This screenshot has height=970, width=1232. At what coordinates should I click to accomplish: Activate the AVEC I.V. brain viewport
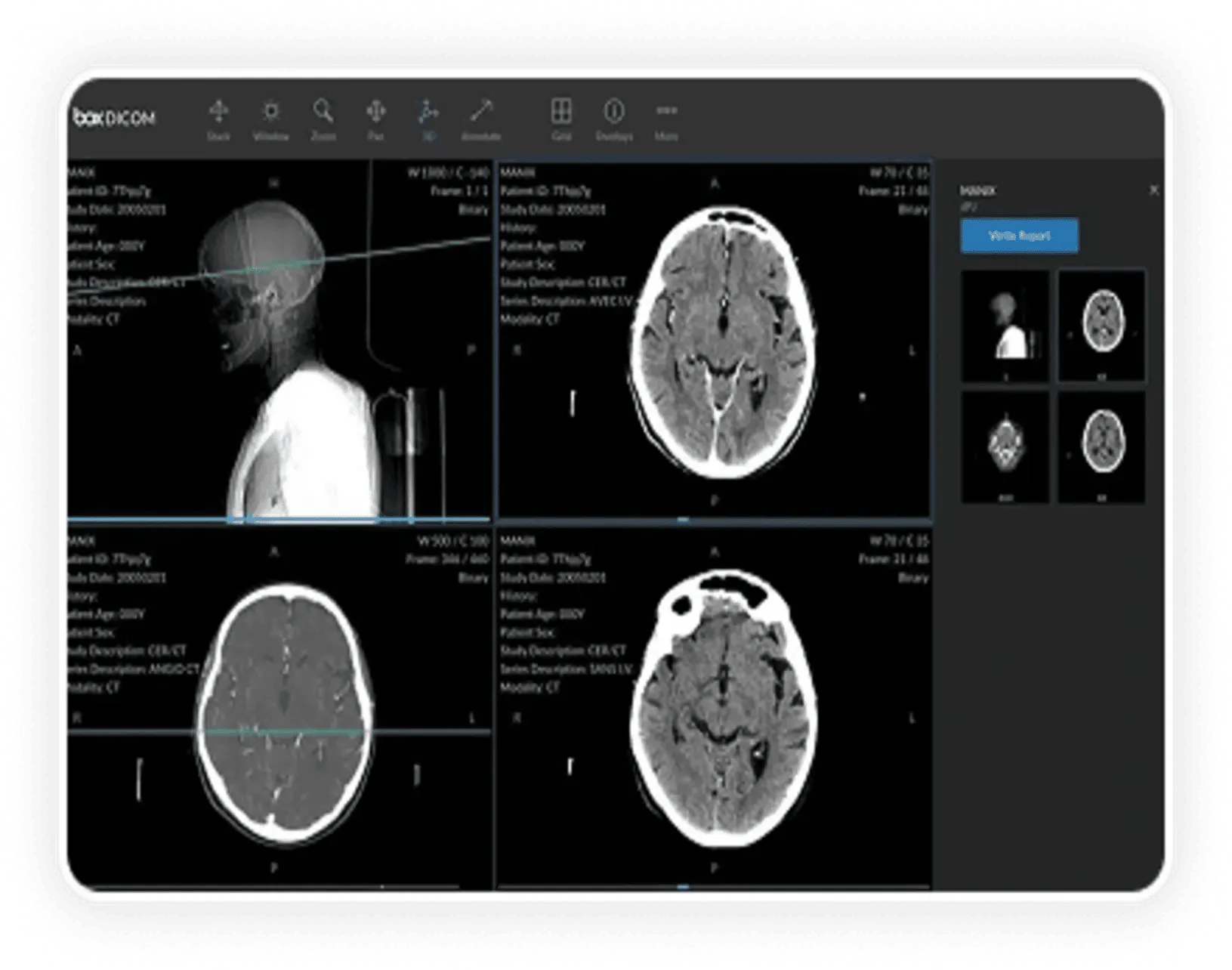[714, 340]
